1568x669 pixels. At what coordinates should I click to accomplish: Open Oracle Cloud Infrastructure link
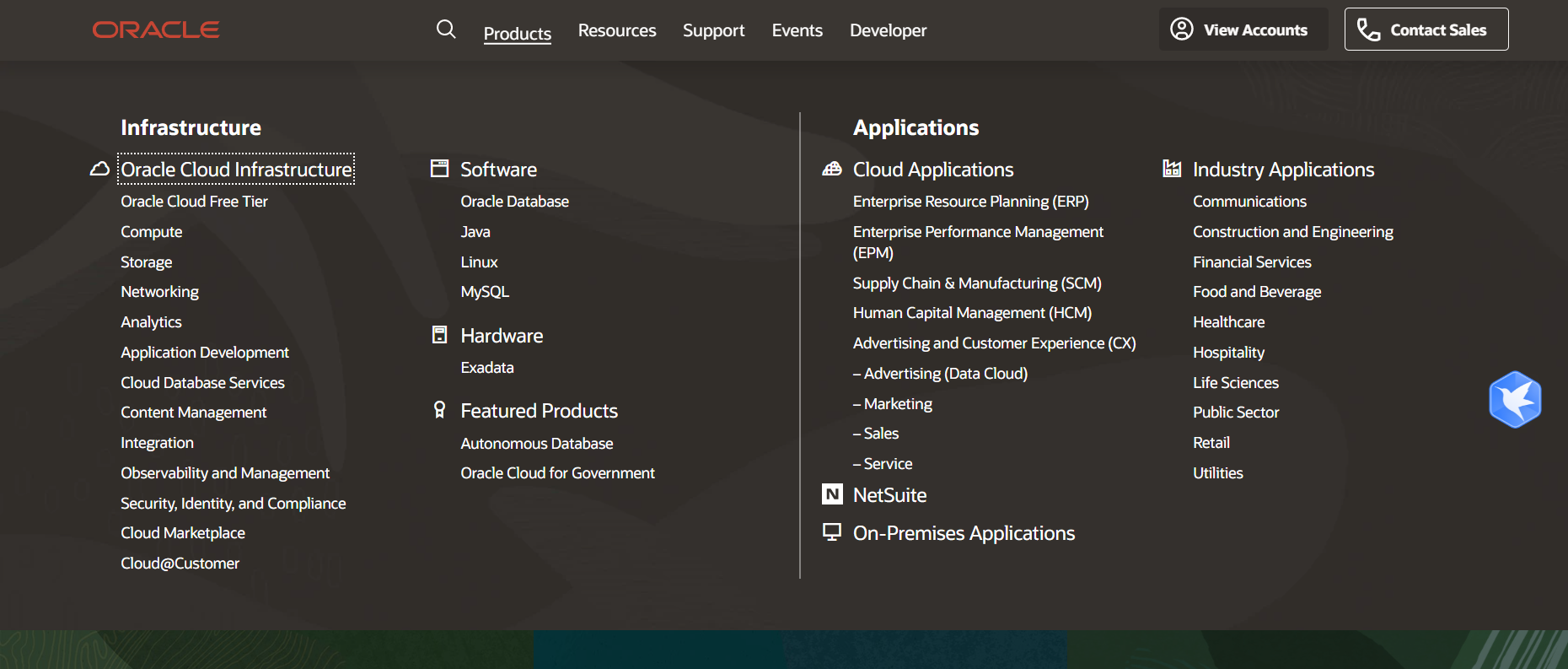tap(236, 169)
